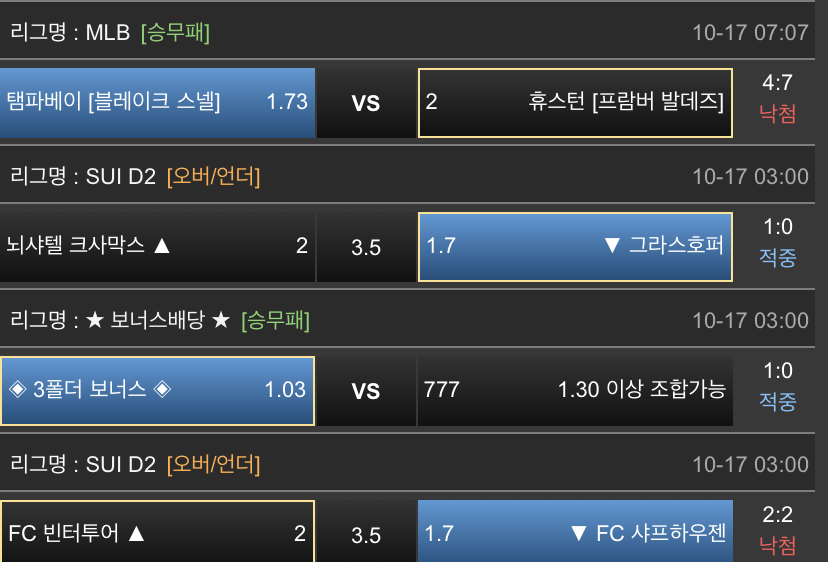The width and height of the screenshot is (828, 562).
Task: Select FC 샤프하우젠 under 1.7 bet
Action: [x=575, y=534]
